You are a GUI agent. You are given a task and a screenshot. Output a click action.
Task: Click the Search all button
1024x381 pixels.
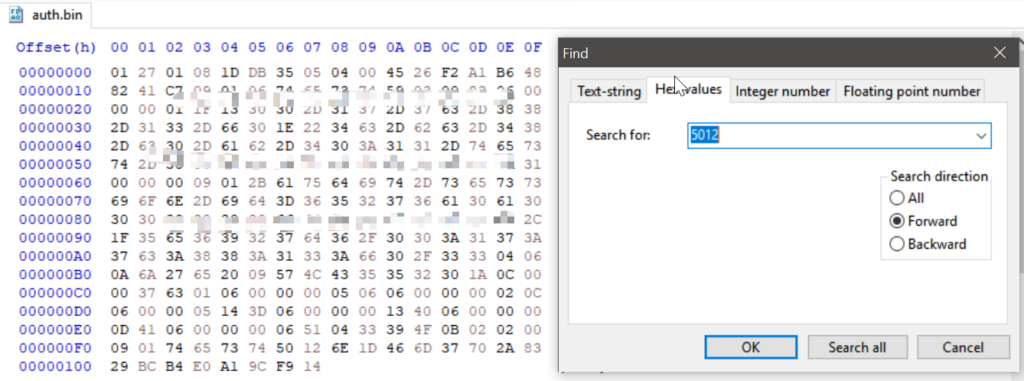857,347
